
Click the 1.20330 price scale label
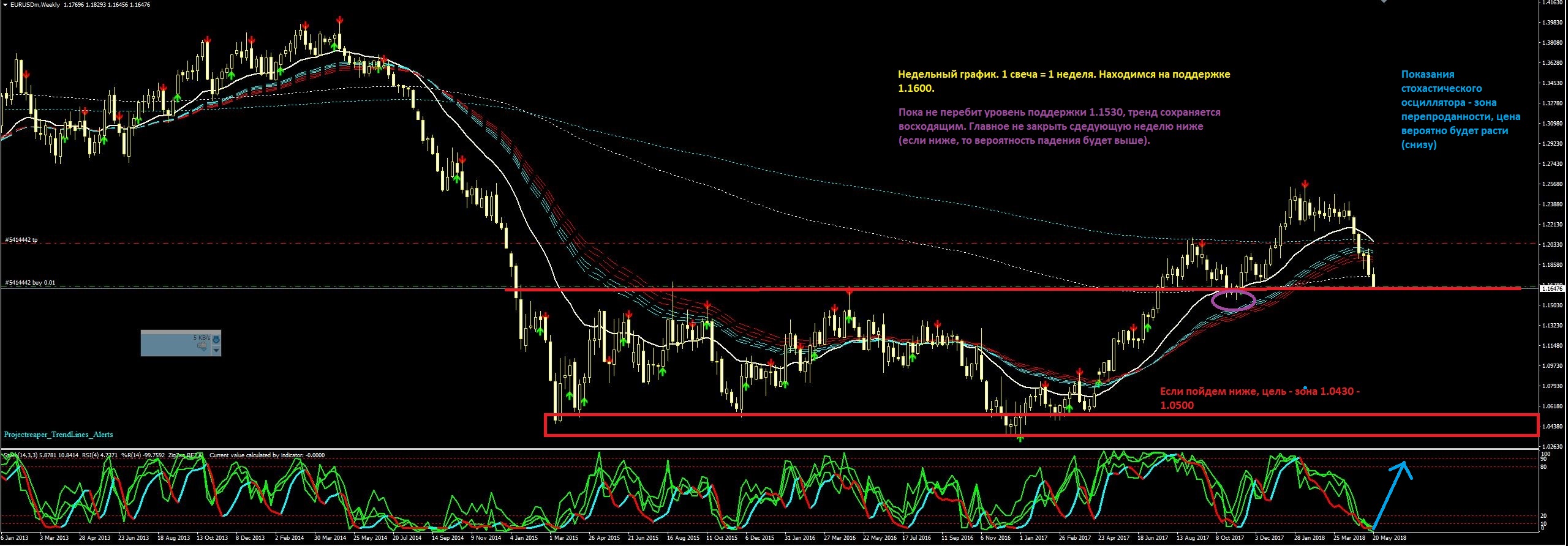(1553, 245)
